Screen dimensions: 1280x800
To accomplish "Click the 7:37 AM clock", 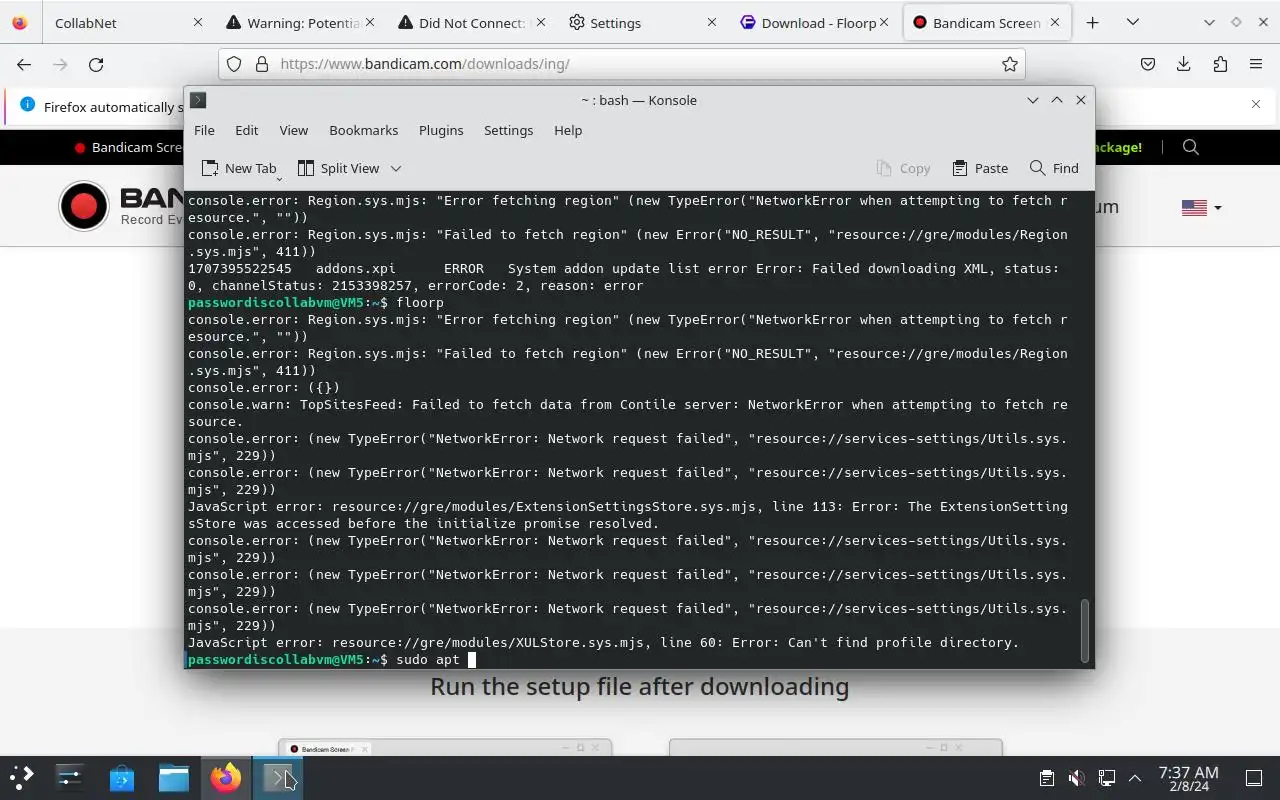I will pyautogui.click(x=1188, y=772).
